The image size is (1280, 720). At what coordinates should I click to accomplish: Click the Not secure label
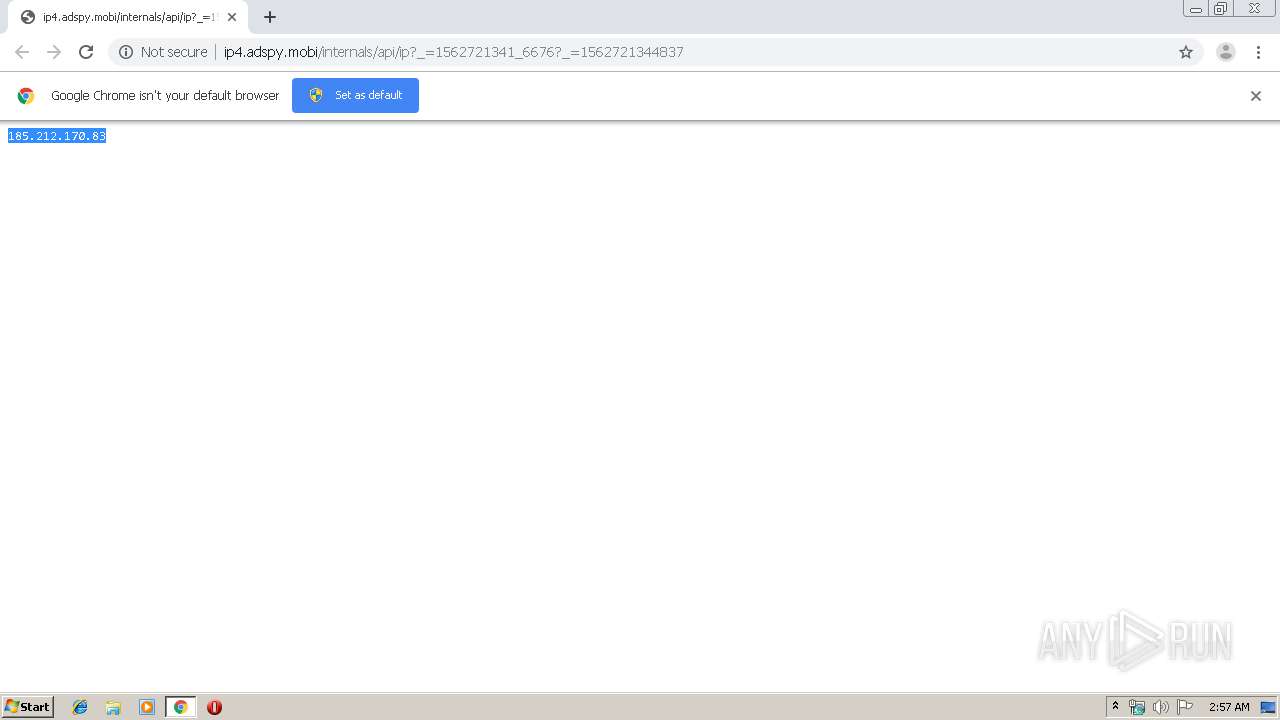174,52
